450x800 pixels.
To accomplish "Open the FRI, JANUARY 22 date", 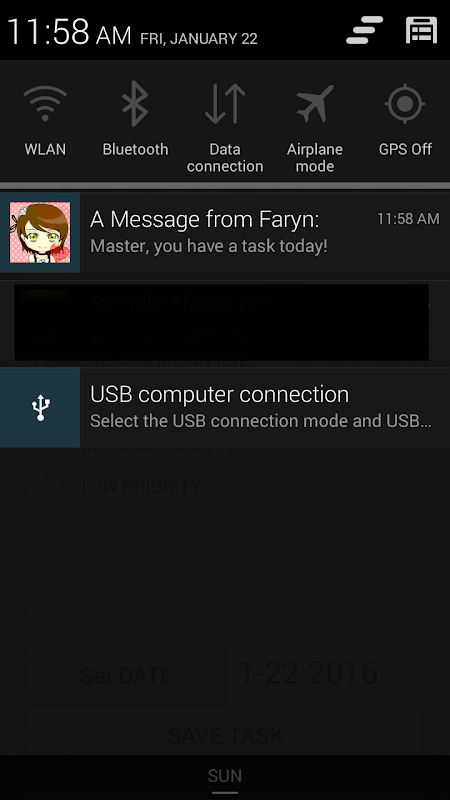I will point(199,39).
